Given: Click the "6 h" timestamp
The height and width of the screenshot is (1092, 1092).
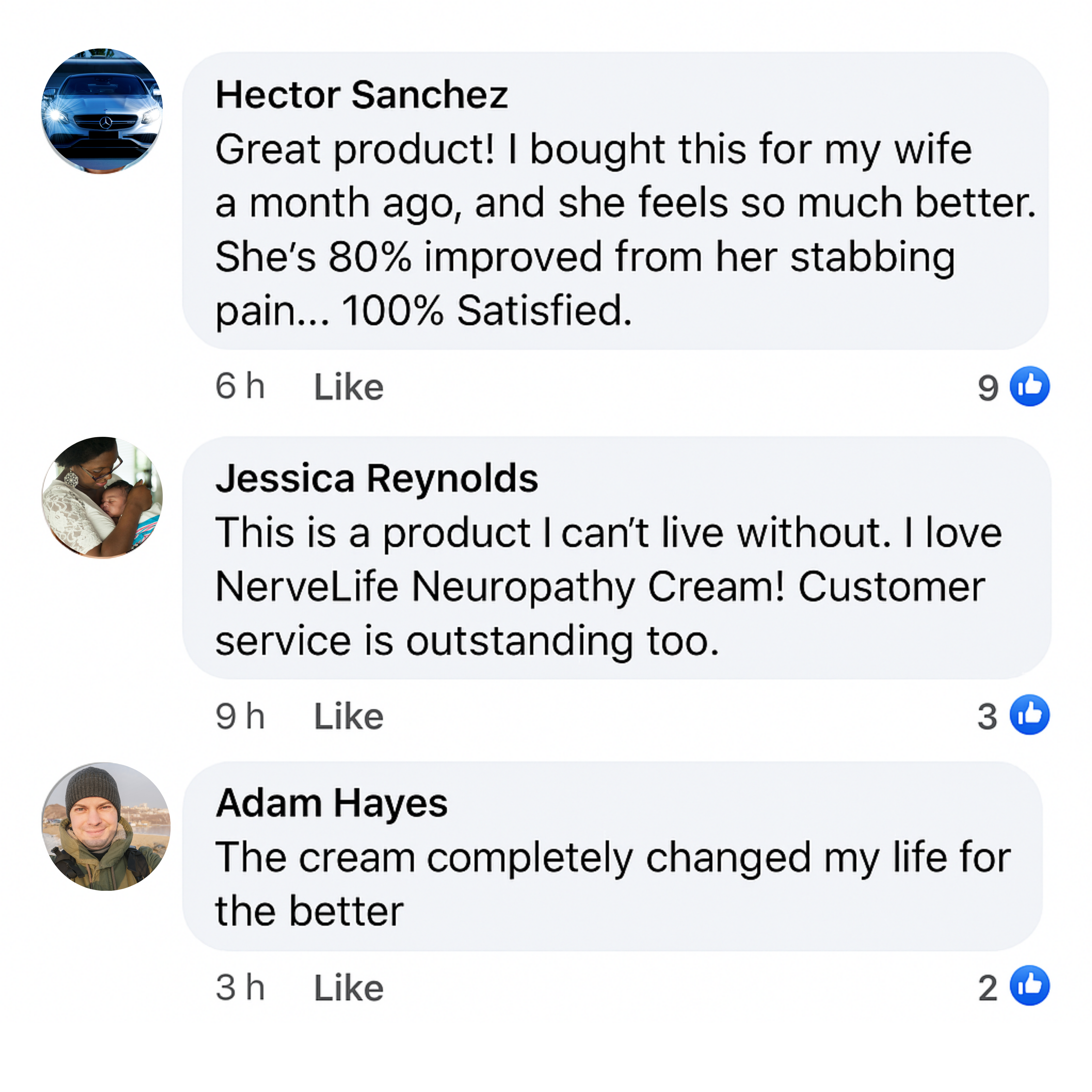Looking at the screenshot, I should coord(240,387).
